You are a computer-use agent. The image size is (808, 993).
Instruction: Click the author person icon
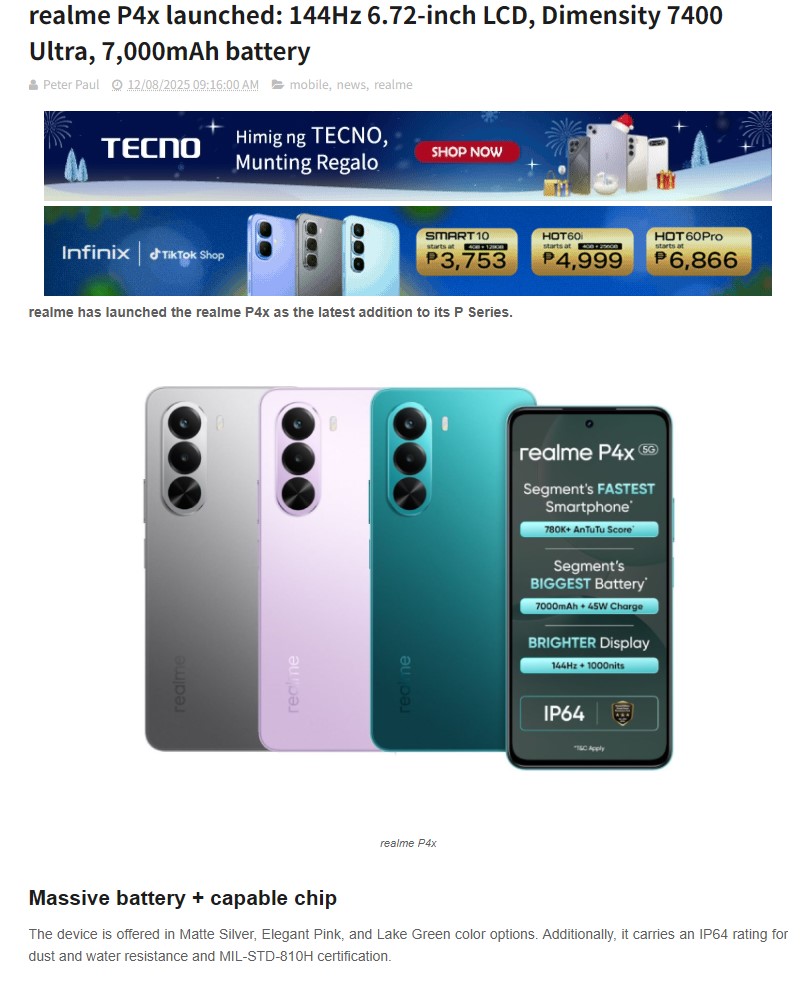[34, 85]
